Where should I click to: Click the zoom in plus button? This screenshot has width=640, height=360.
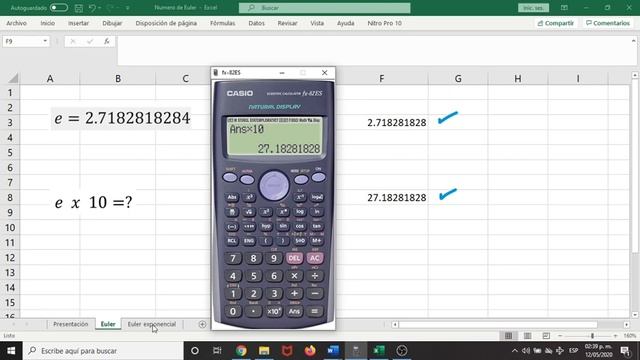tap(616, 336)
